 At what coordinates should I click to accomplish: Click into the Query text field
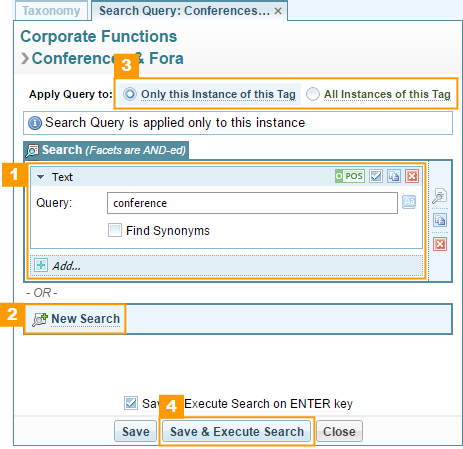(252, 203)
